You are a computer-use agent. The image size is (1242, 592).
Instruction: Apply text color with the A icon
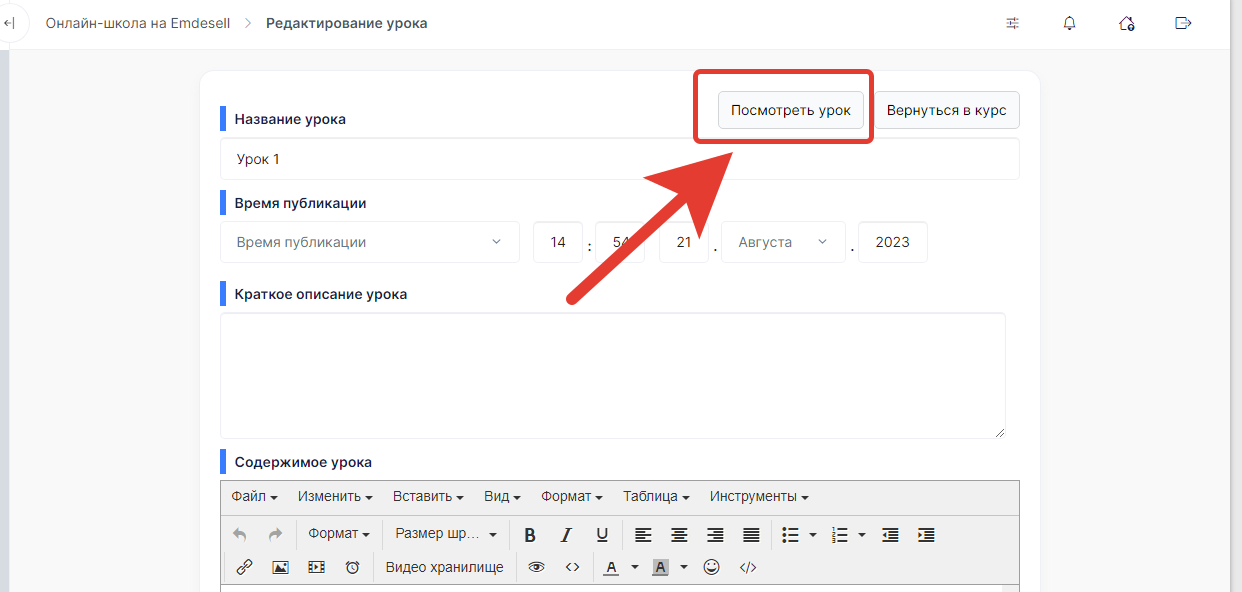tap(611, 567)
